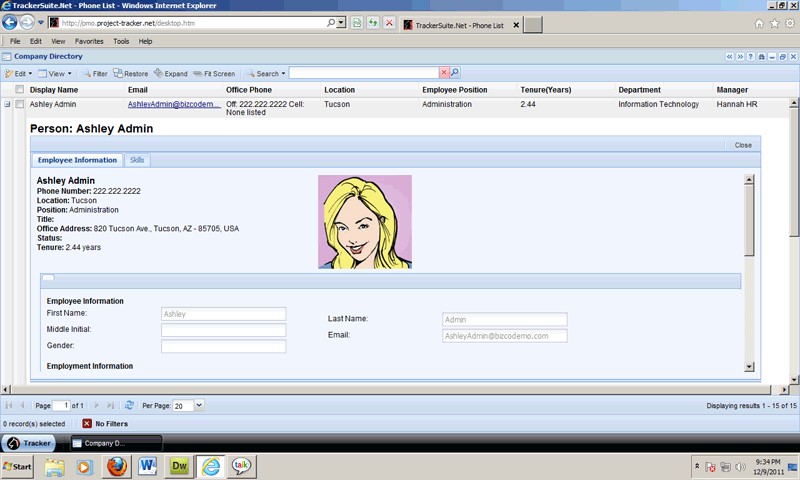Open the Internet Explorer home icon
Viewport: 800px width, 480px height.
point(759,23)
